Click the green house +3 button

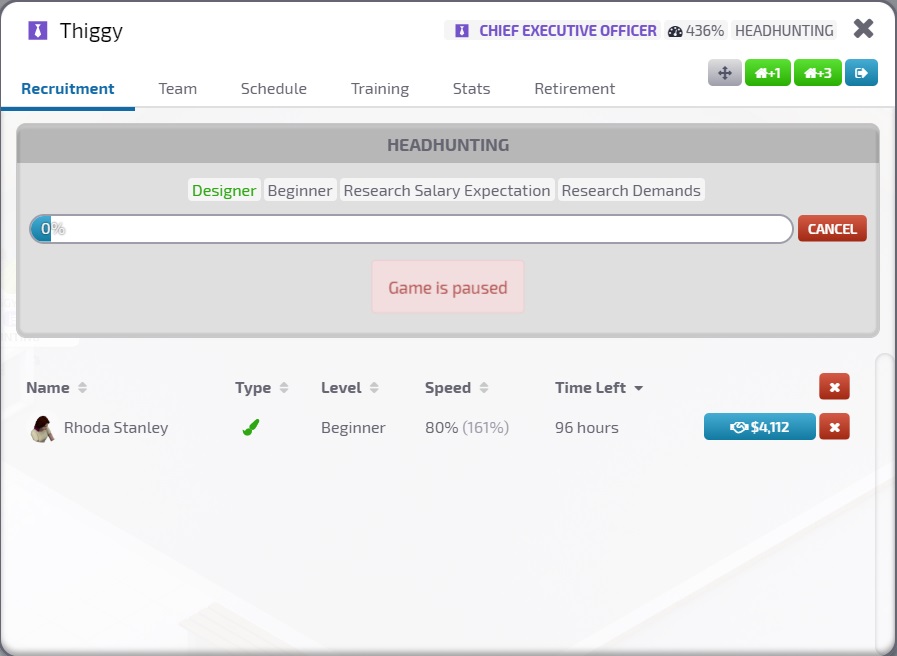click(818, 73)
